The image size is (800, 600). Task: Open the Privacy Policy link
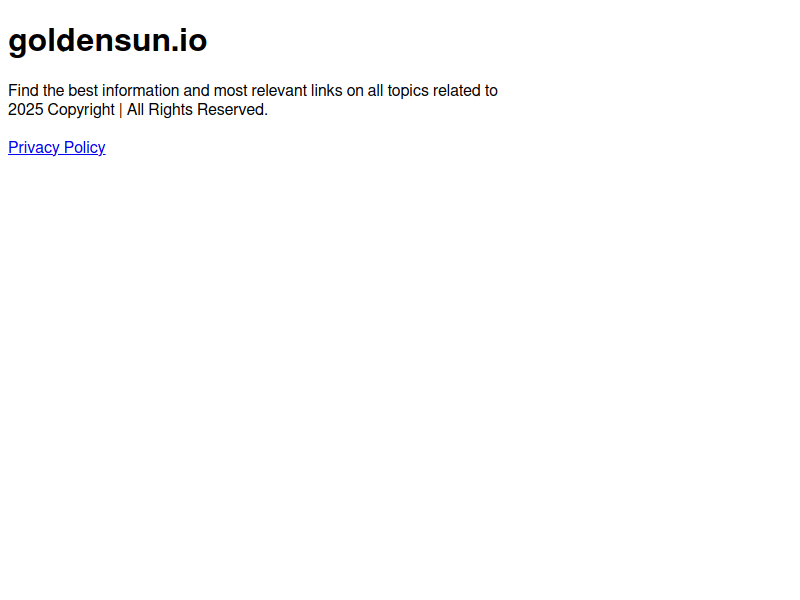coord(57,147)
